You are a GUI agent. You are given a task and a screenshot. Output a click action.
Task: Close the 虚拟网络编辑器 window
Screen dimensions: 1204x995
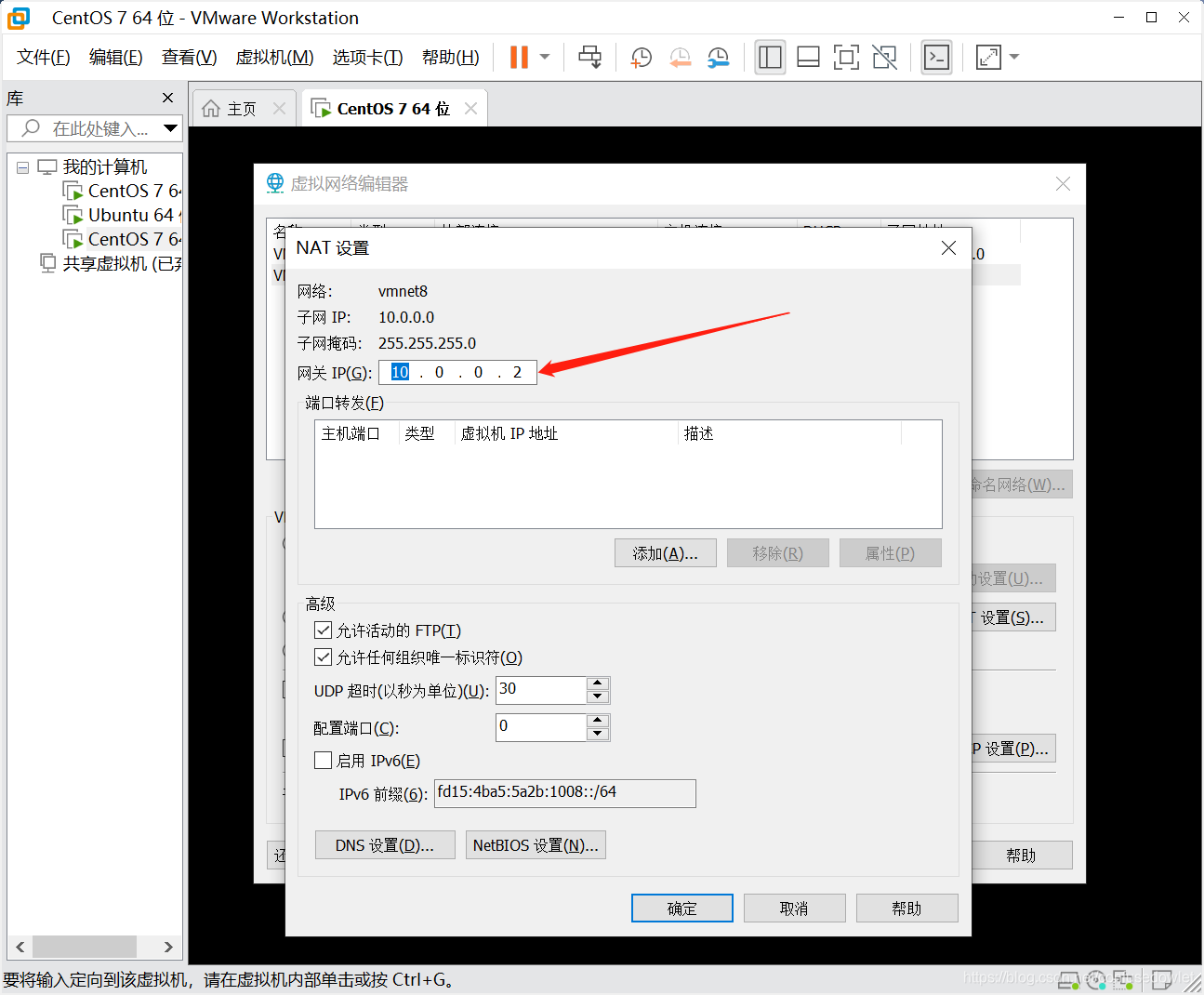tap(1063, 184)
